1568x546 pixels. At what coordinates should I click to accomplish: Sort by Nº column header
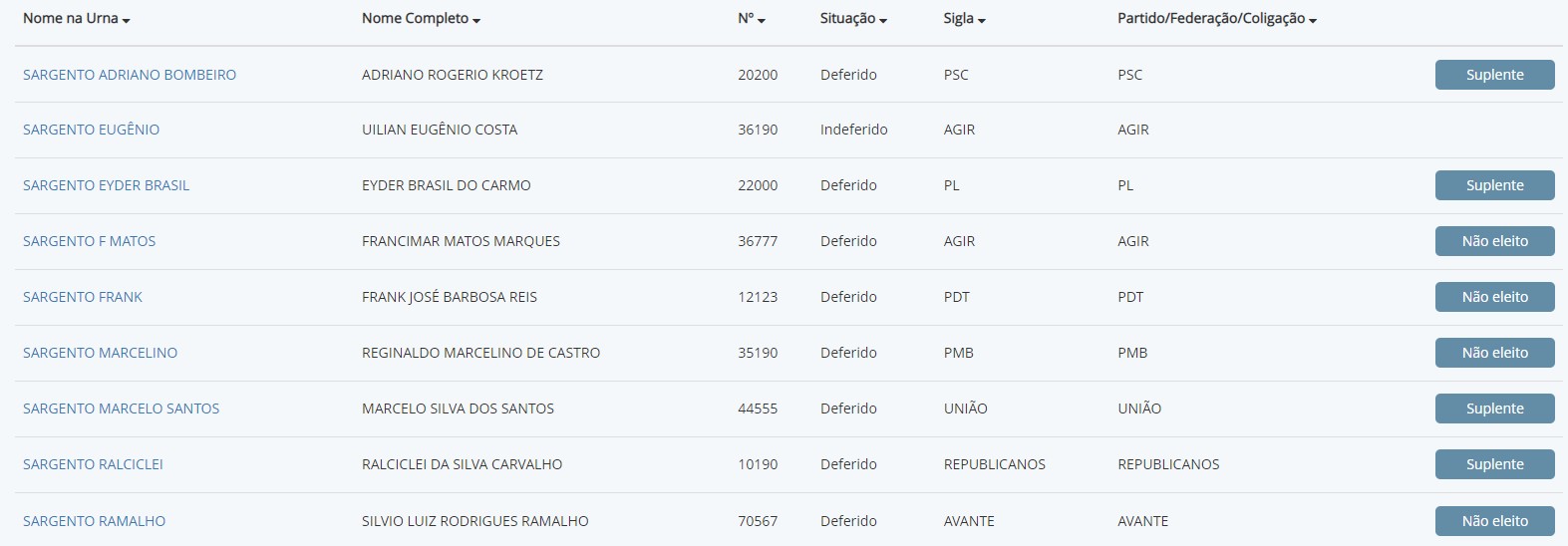click(x=751, y=19)
